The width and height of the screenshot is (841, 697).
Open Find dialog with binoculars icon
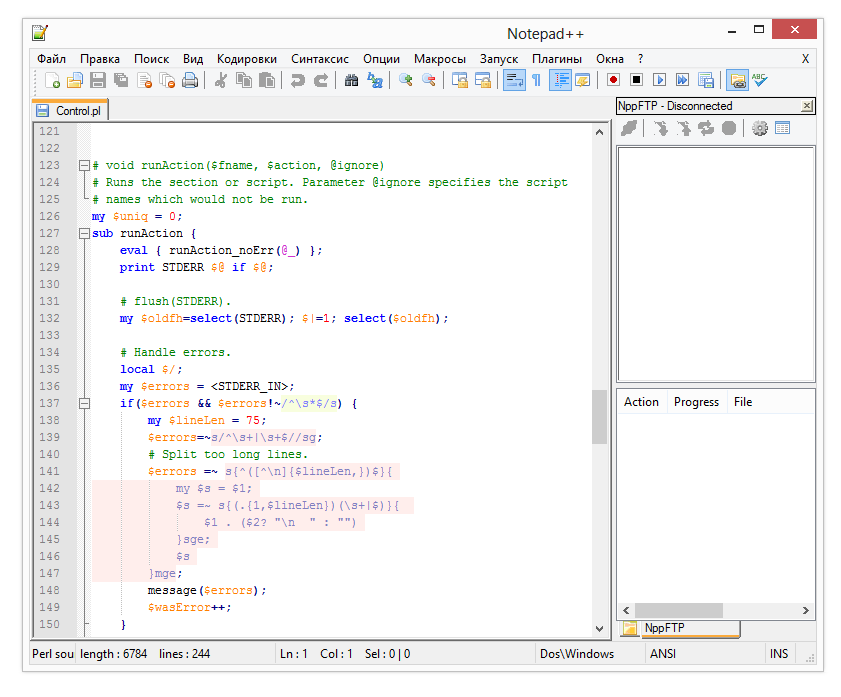351,81
